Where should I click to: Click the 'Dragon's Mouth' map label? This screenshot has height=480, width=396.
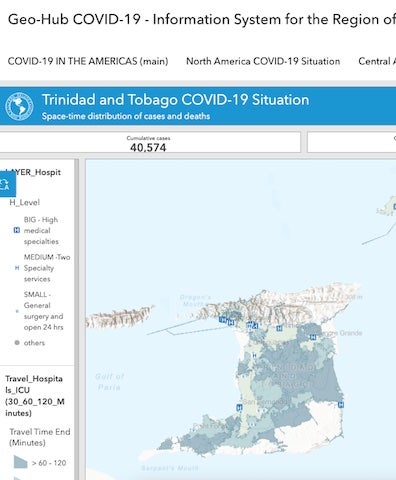coord(195,300)
